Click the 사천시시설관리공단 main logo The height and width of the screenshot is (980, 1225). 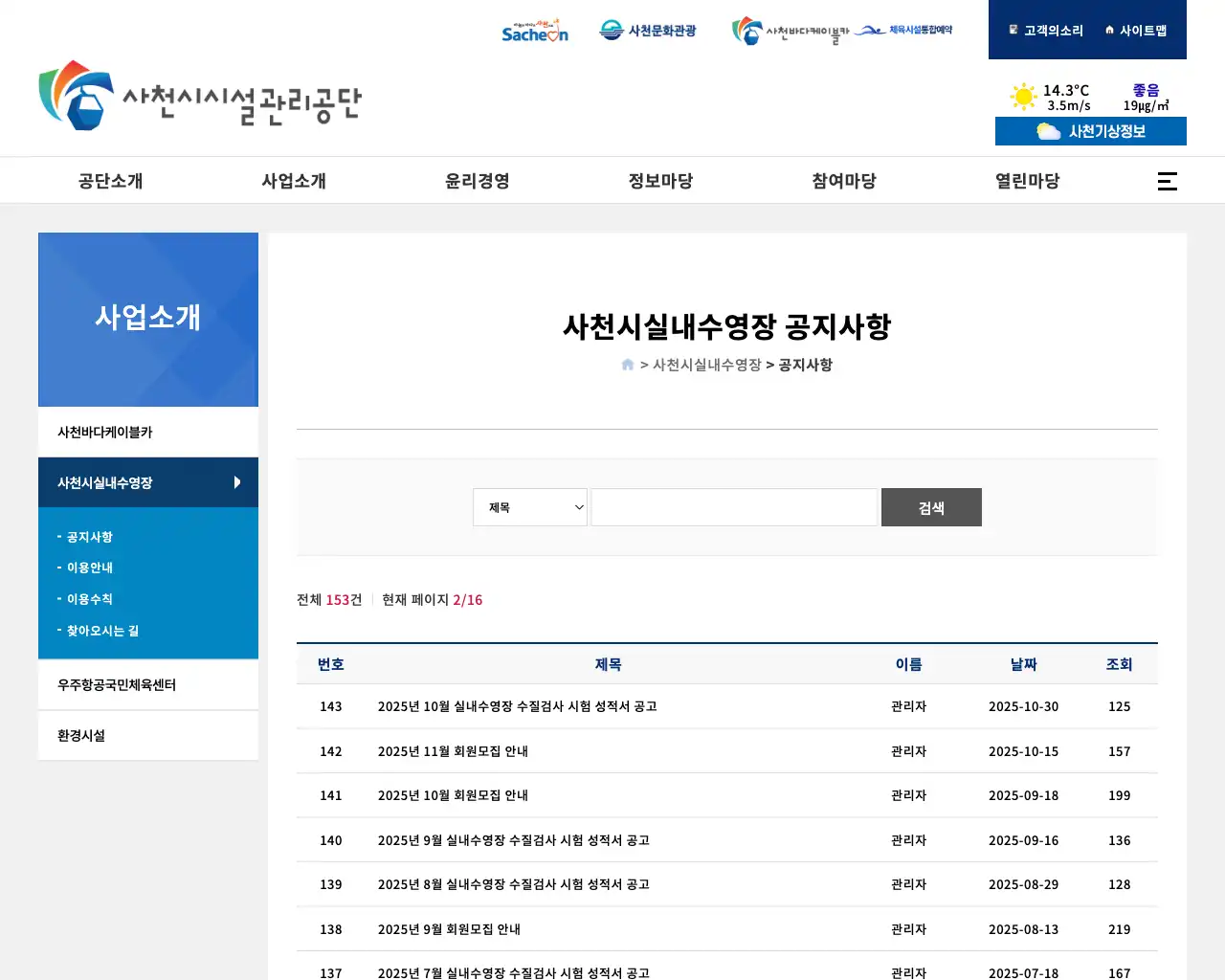pos(200,95)
